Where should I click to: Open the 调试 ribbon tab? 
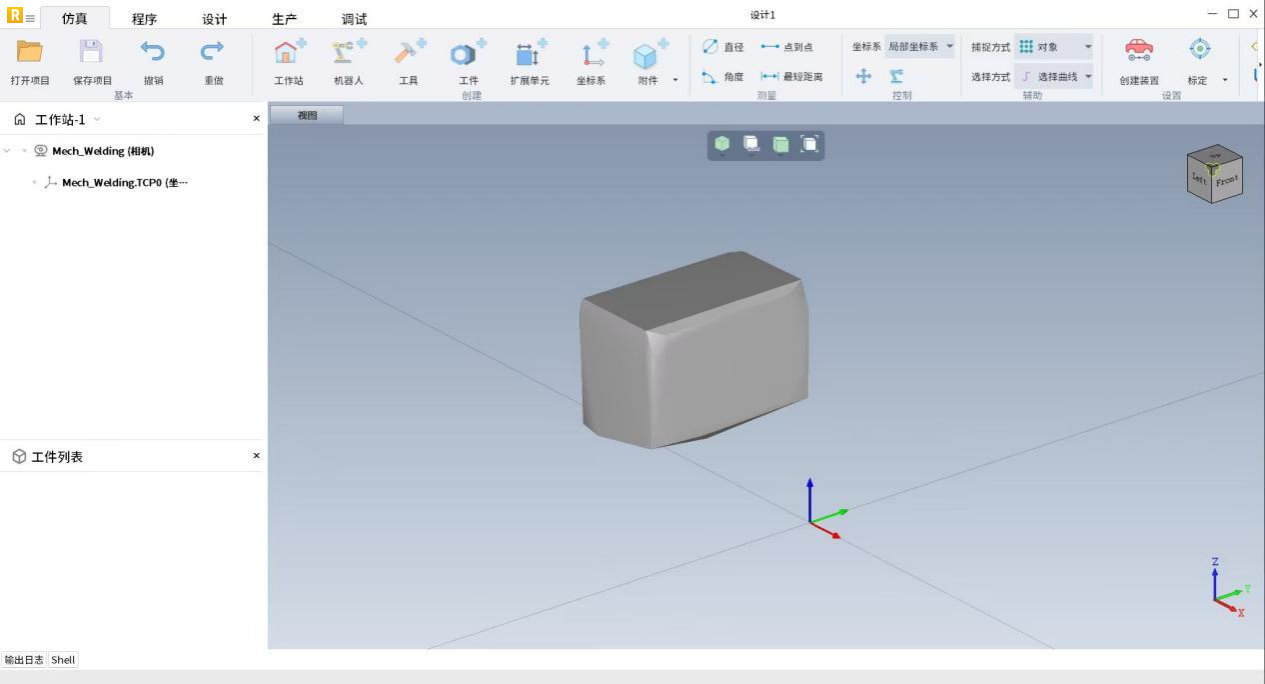[354, 19]
